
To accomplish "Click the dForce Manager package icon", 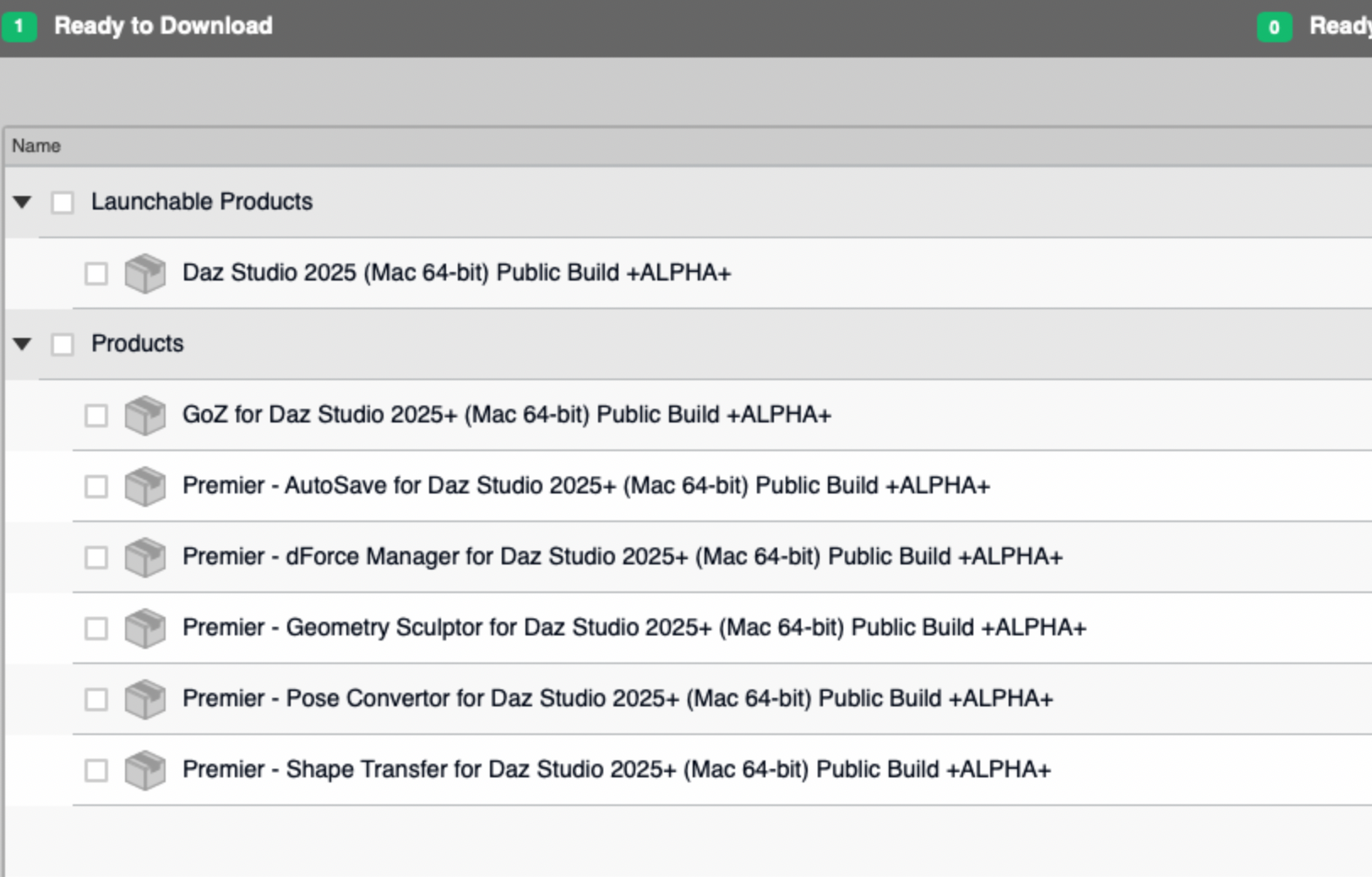I will coord(144,558).
